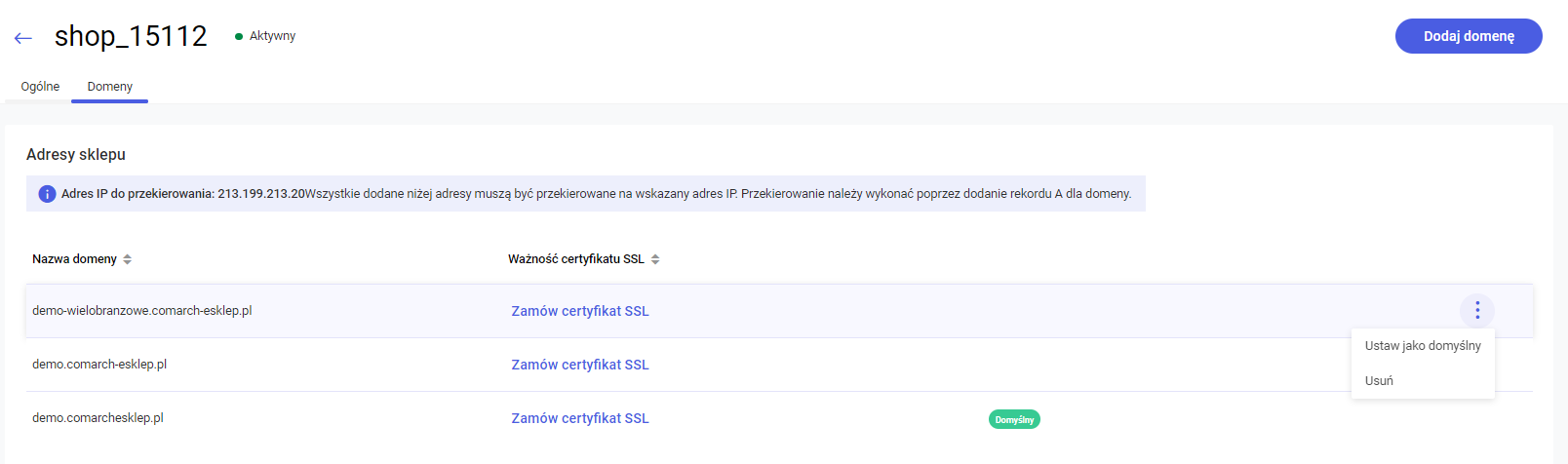1568x464 pixels.
Task: Click the demo-wielobranzowe.comarch-esklep.pl domain name
Action: (142, 311)
